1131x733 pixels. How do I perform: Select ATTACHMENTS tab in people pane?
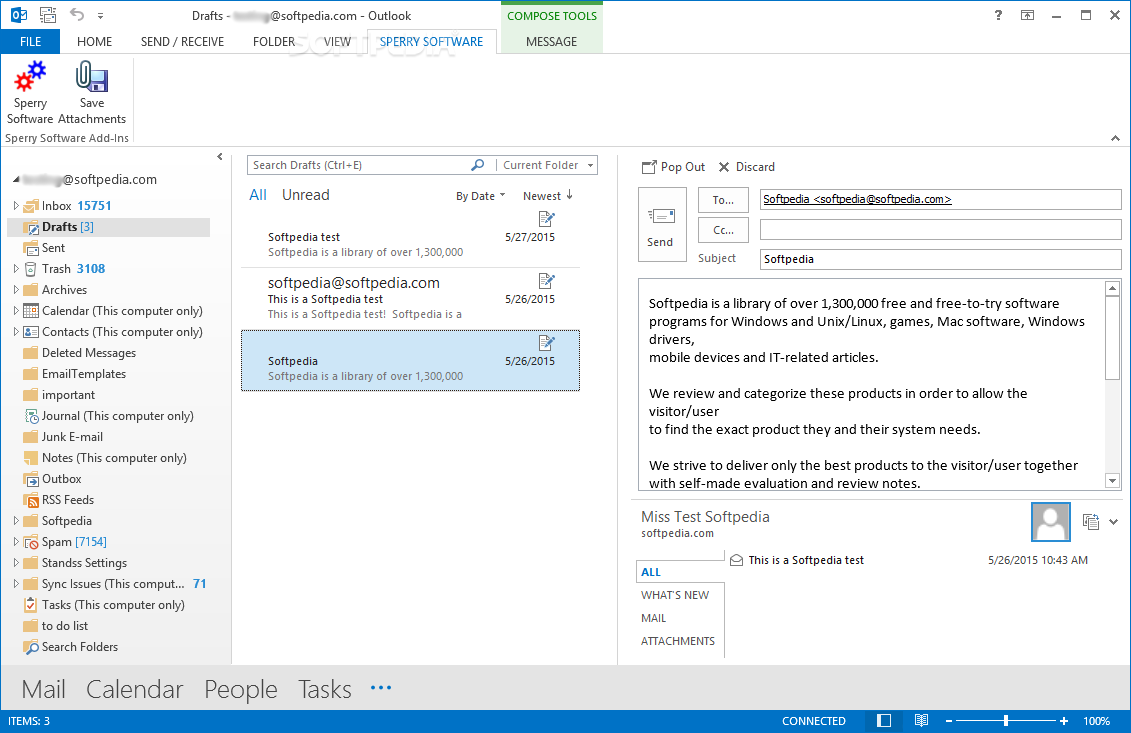coord(678,641)
